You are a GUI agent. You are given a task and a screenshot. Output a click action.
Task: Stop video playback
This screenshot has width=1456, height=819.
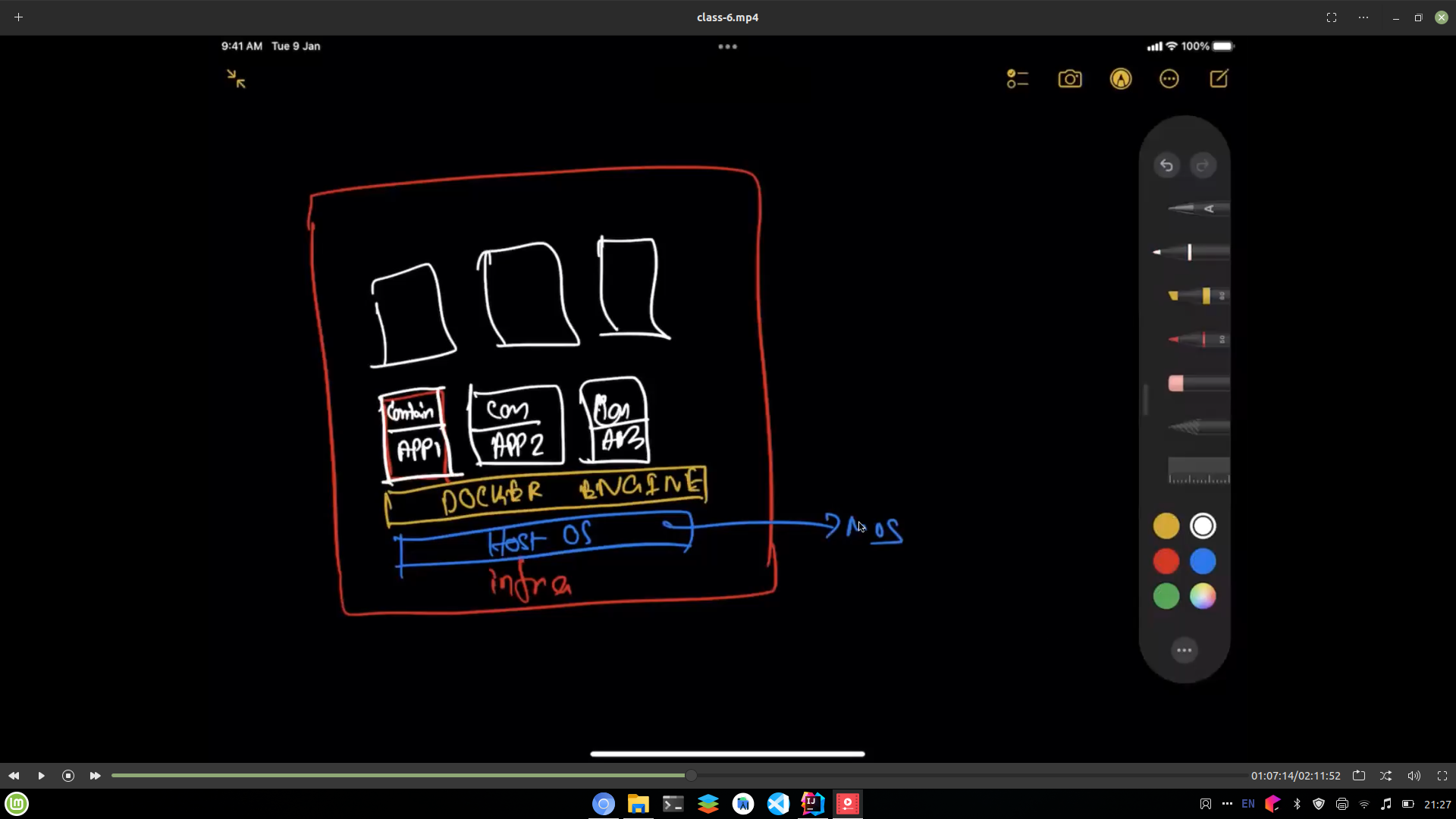point(68,776)
